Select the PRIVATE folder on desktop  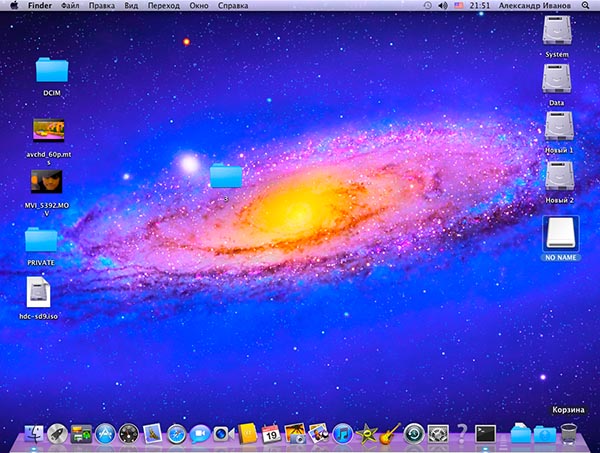41,240
